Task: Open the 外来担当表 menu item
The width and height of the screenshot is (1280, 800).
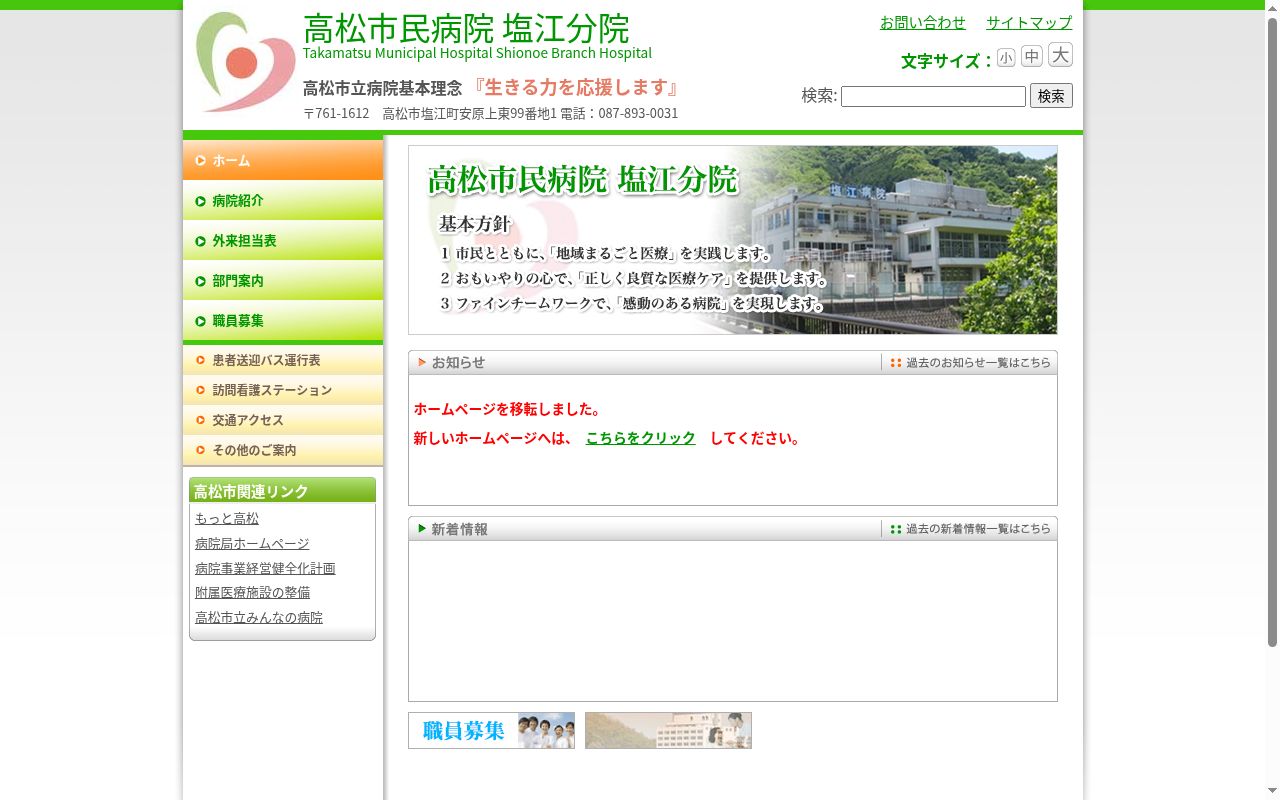Action: tap(283, 240)
